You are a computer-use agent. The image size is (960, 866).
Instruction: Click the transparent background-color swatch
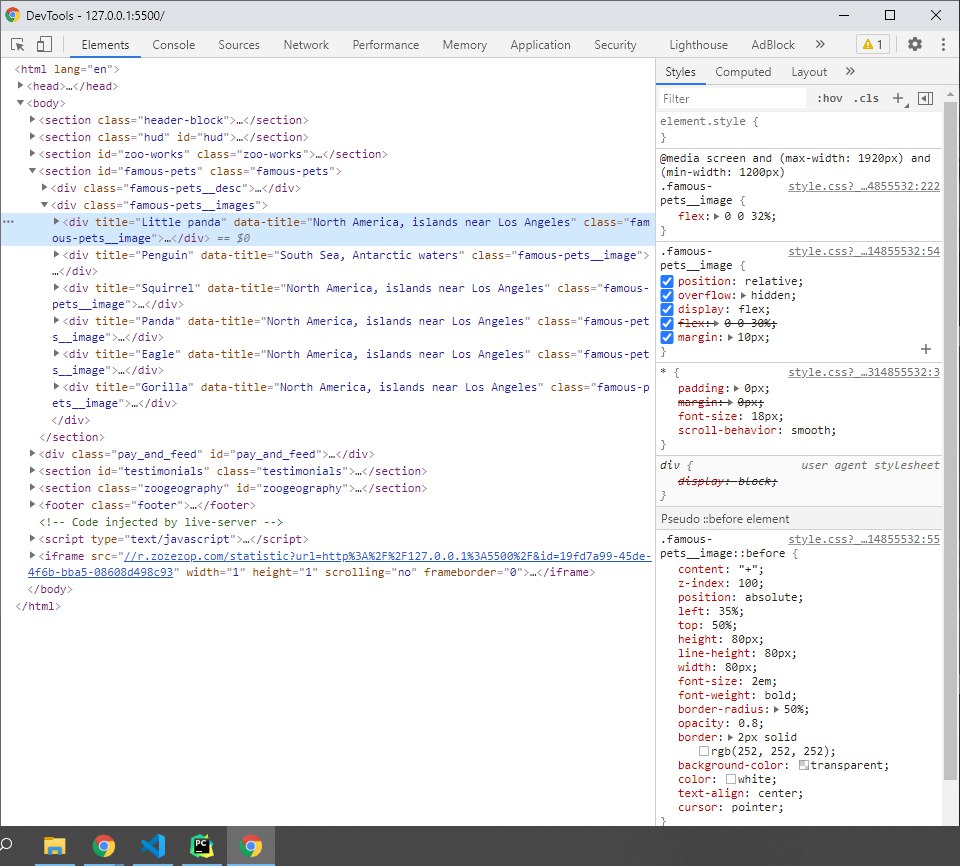804,765
